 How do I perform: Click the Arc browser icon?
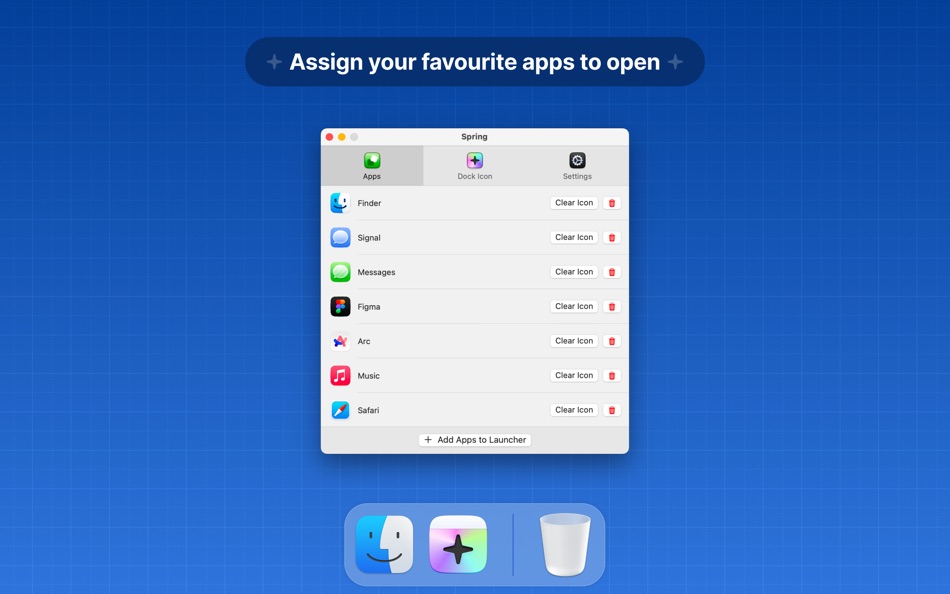click(x=340, y=341)
